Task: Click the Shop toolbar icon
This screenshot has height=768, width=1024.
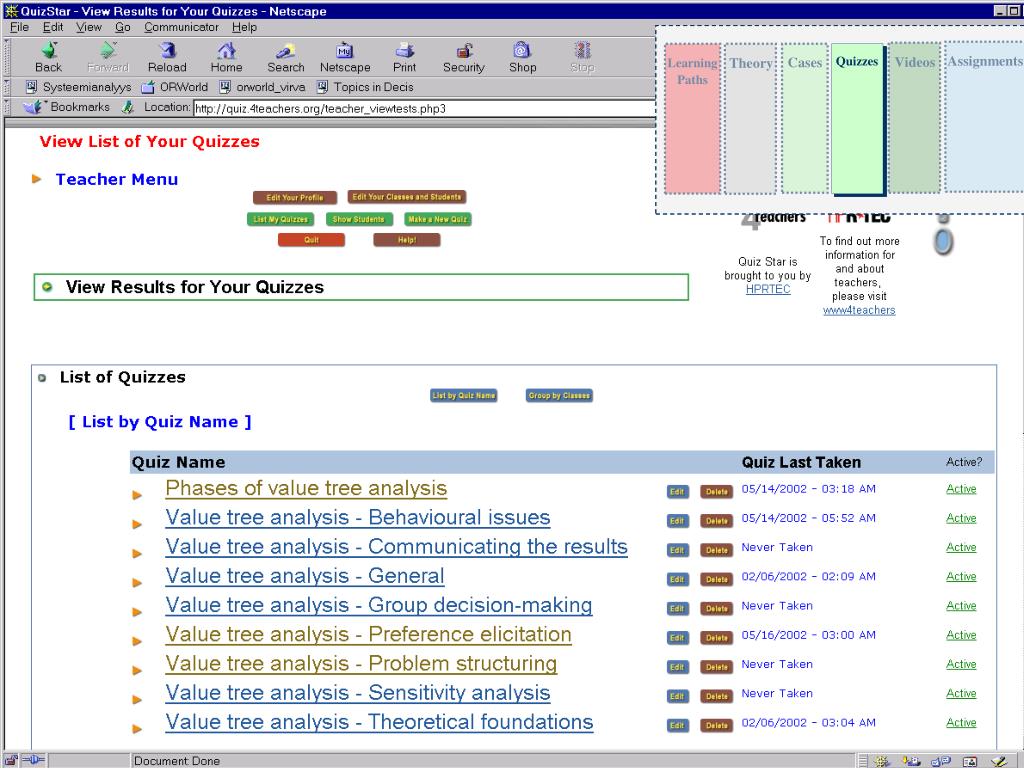Action: pyautogui.click(x=522, y=51)
